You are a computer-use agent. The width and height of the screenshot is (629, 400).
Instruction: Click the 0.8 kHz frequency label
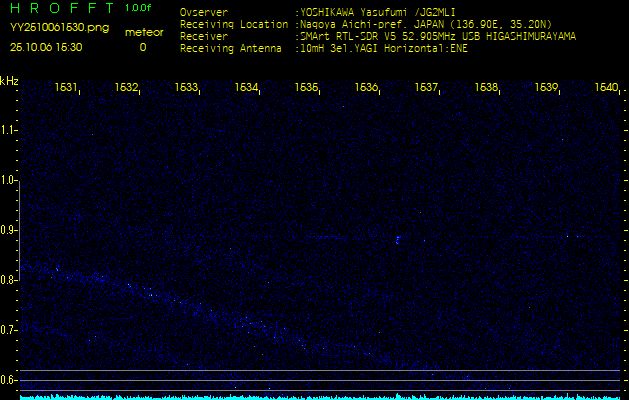click(8, 280)
